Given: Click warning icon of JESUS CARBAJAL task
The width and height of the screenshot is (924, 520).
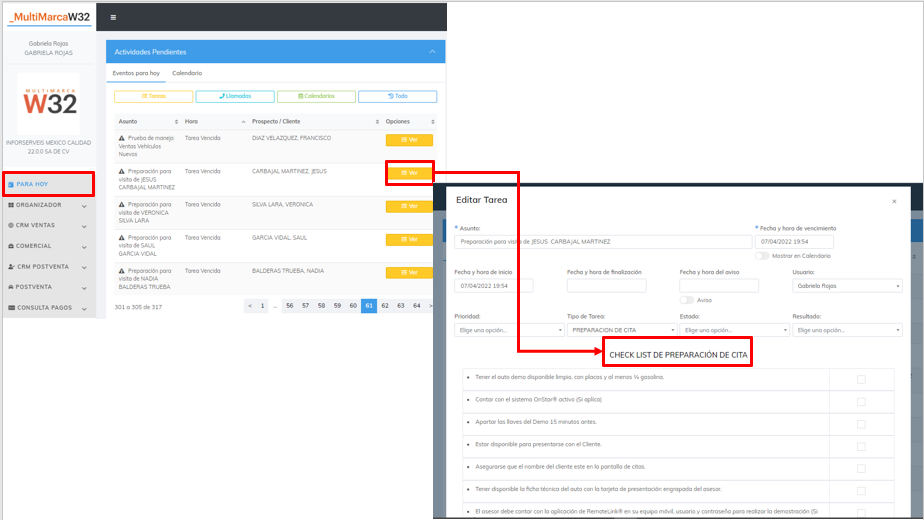Looking at the screenshot, I should 122,172.
